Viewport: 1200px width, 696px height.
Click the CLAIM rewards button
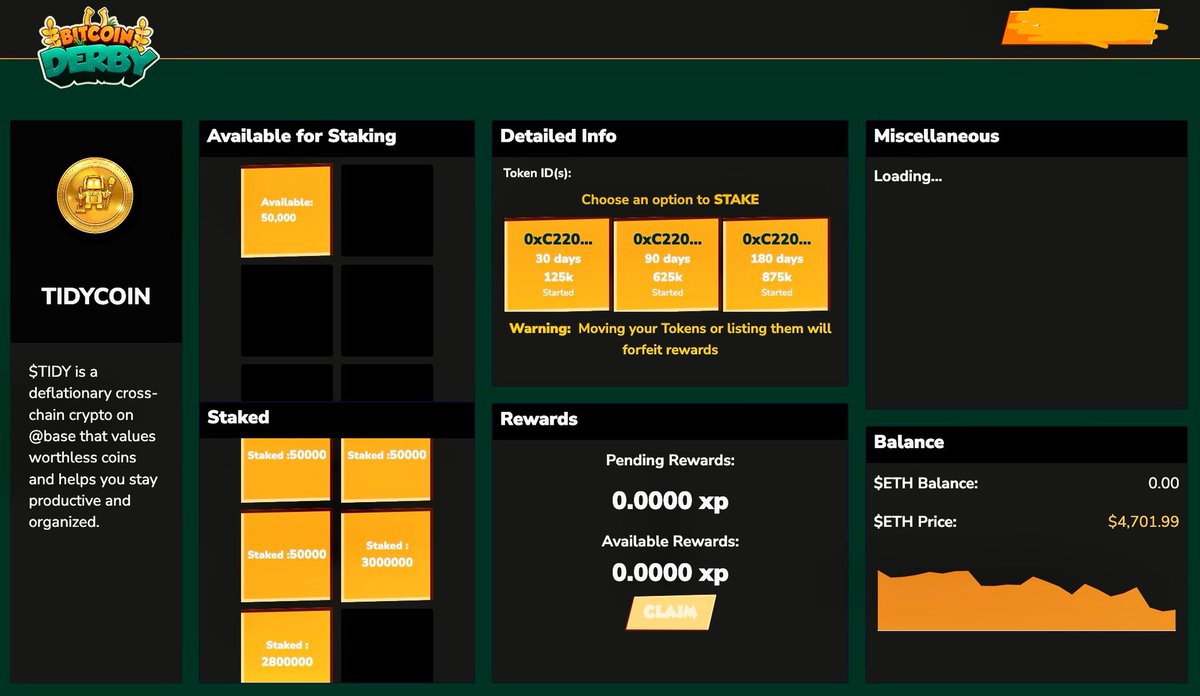pyautogui.click(x=671, y=612)
